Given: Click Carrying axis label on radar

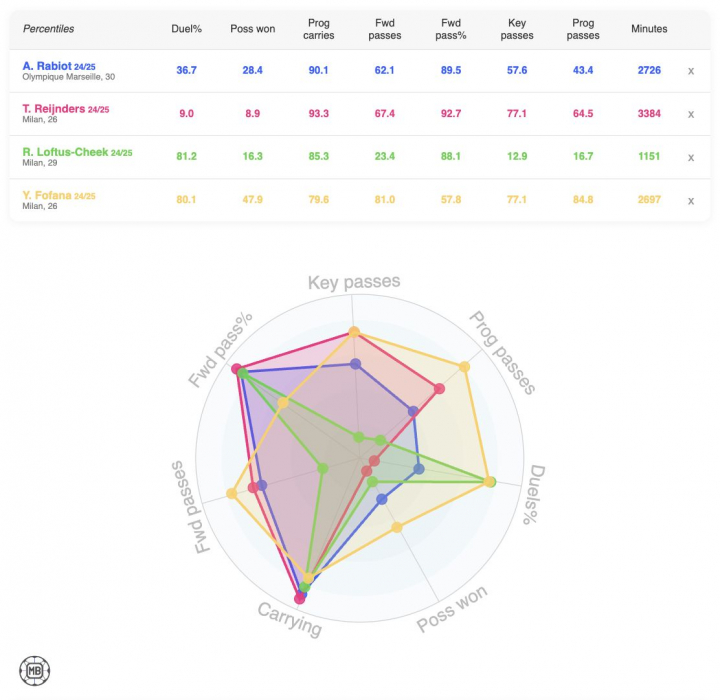Looking at the screenshot, I should point(289,621).
